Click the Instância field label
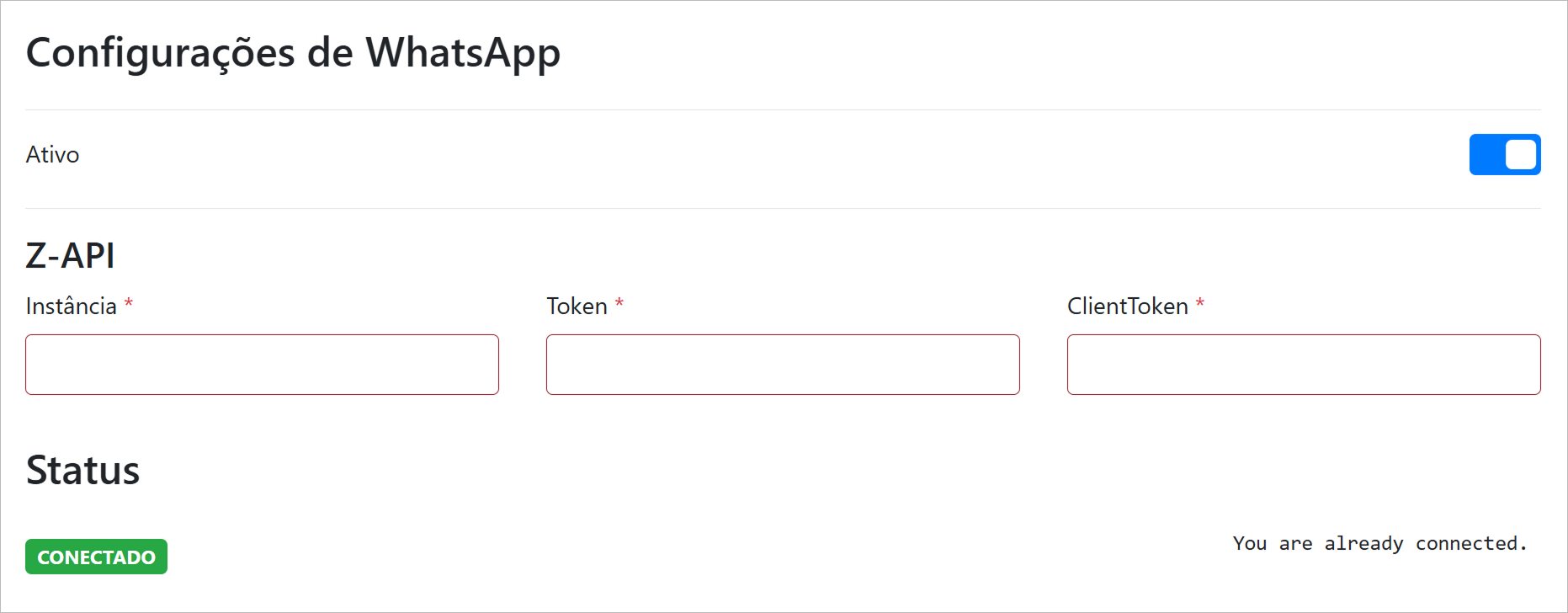The height and width of the screenshot is (613, 1568). tap(71, 306)
